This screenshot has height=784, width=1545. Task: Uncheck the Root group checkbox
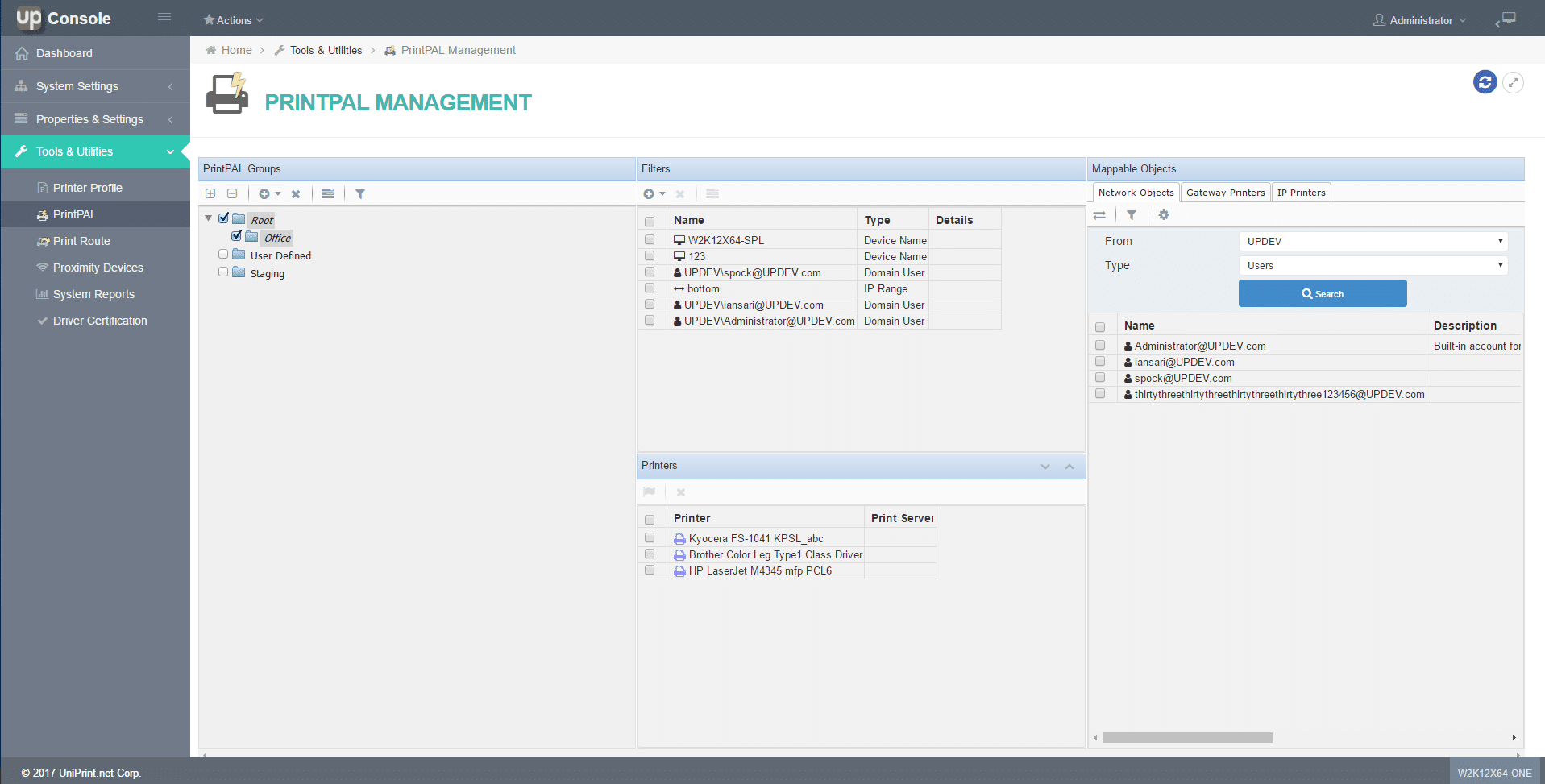click(224, 218)
